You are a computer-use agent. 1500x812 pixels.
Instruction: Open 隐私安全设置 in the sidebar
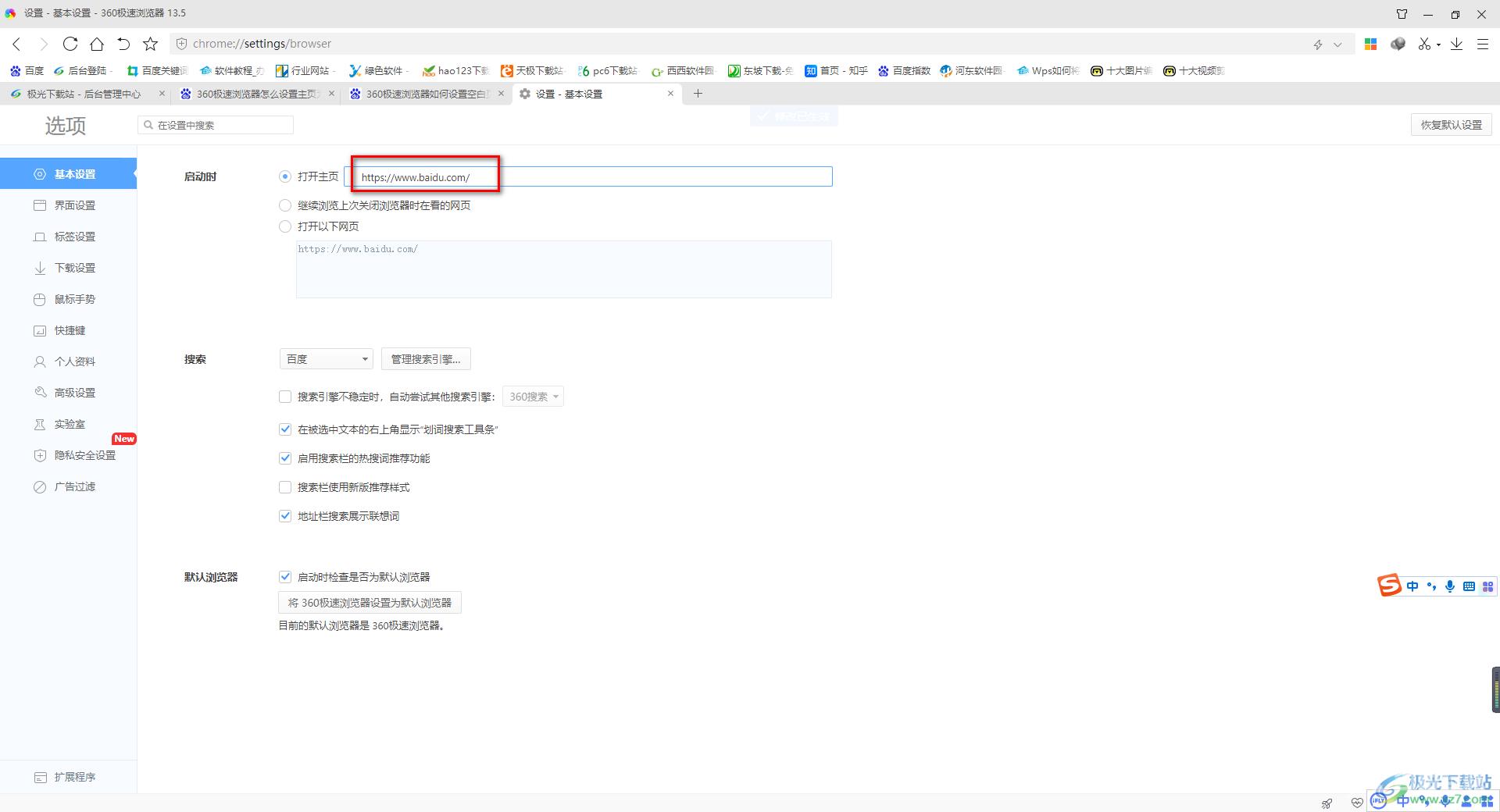click(x=68, y=455)
